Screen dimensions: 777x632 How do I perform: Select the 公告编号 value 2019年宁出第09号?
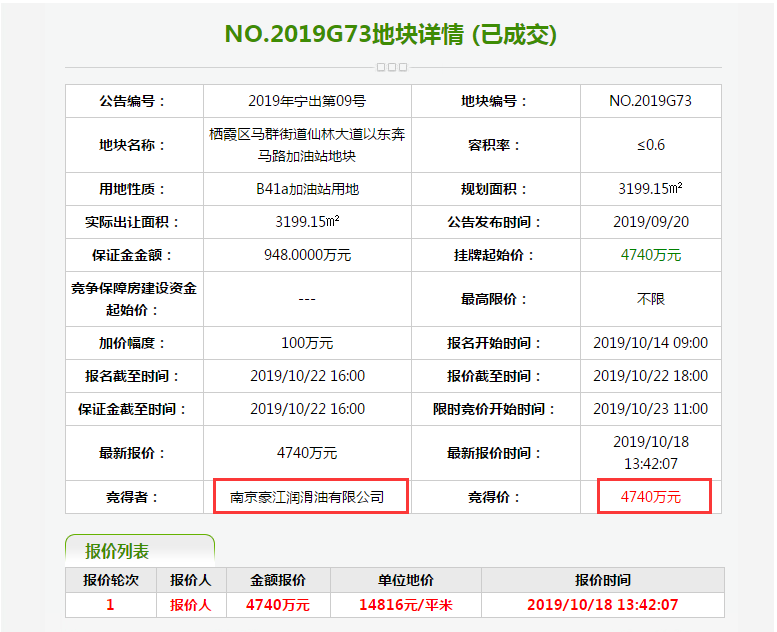[x=307, y=101]
